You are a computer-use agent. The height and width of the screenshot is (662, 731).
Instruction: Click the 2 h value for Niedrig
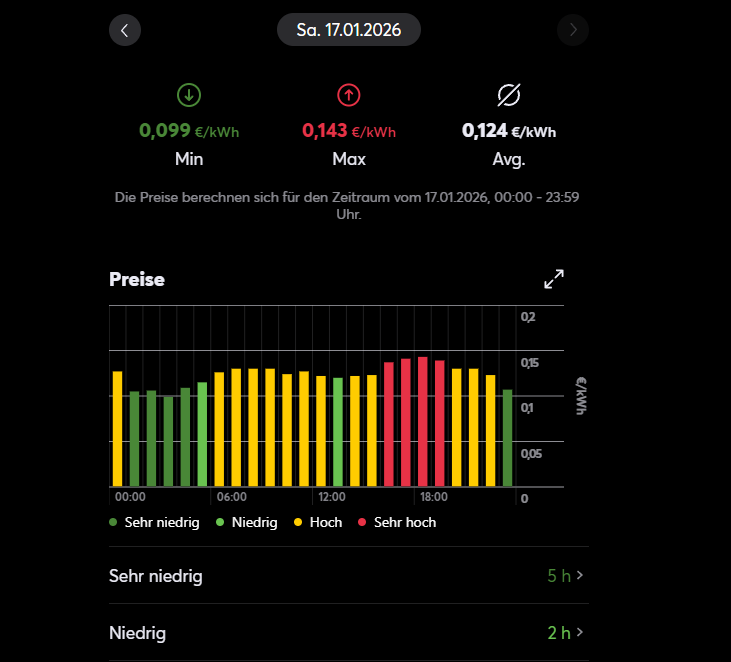click(559, 633)
